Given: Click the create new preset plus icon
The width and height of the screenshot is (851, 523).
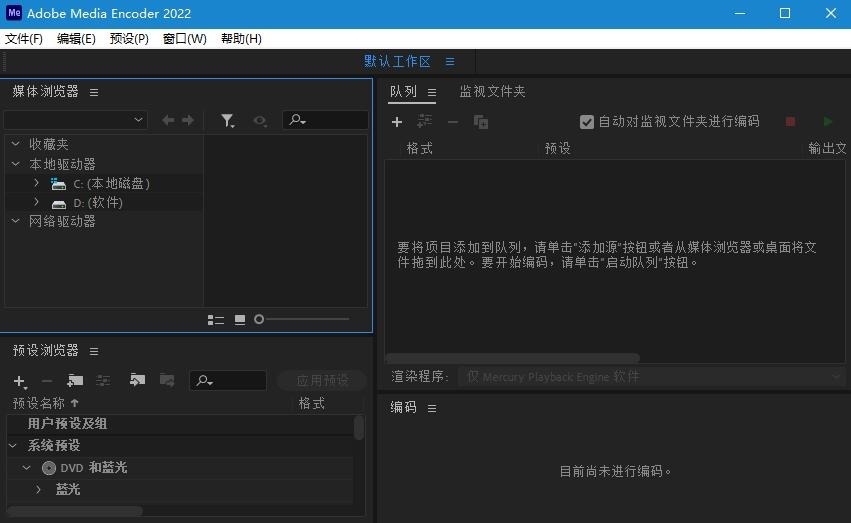Looking at the screenshot, I should 19,381.
